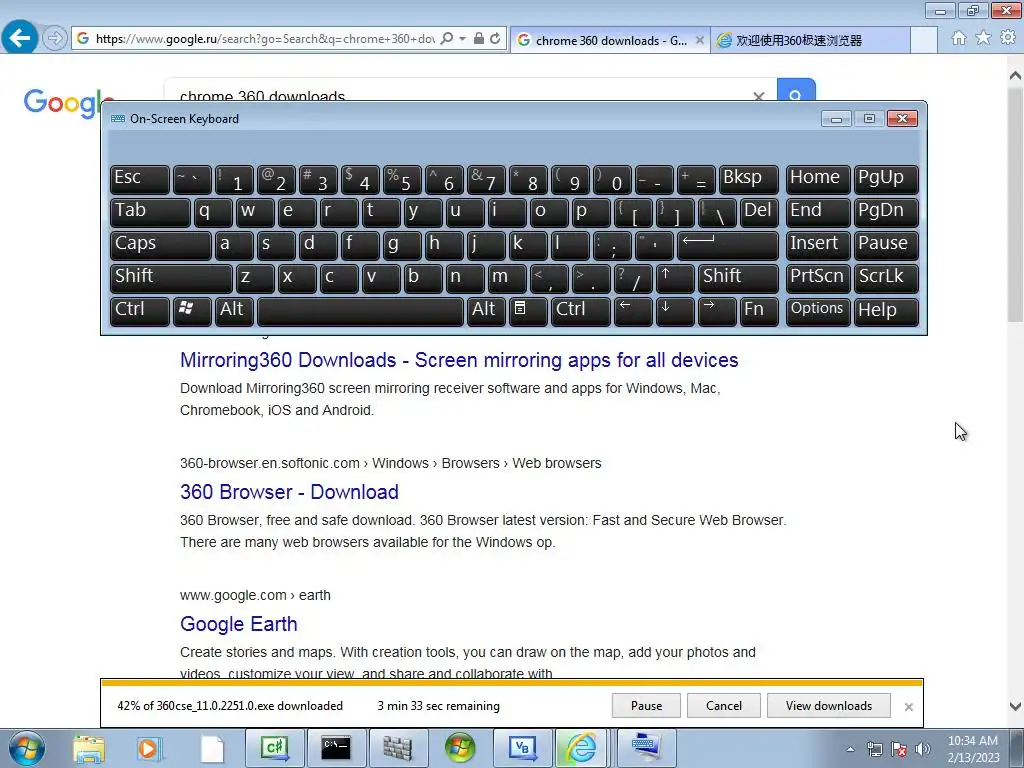The image size is (1024, 768).
Task: Open the Tools gear icon
Action: coord(1008,38)
